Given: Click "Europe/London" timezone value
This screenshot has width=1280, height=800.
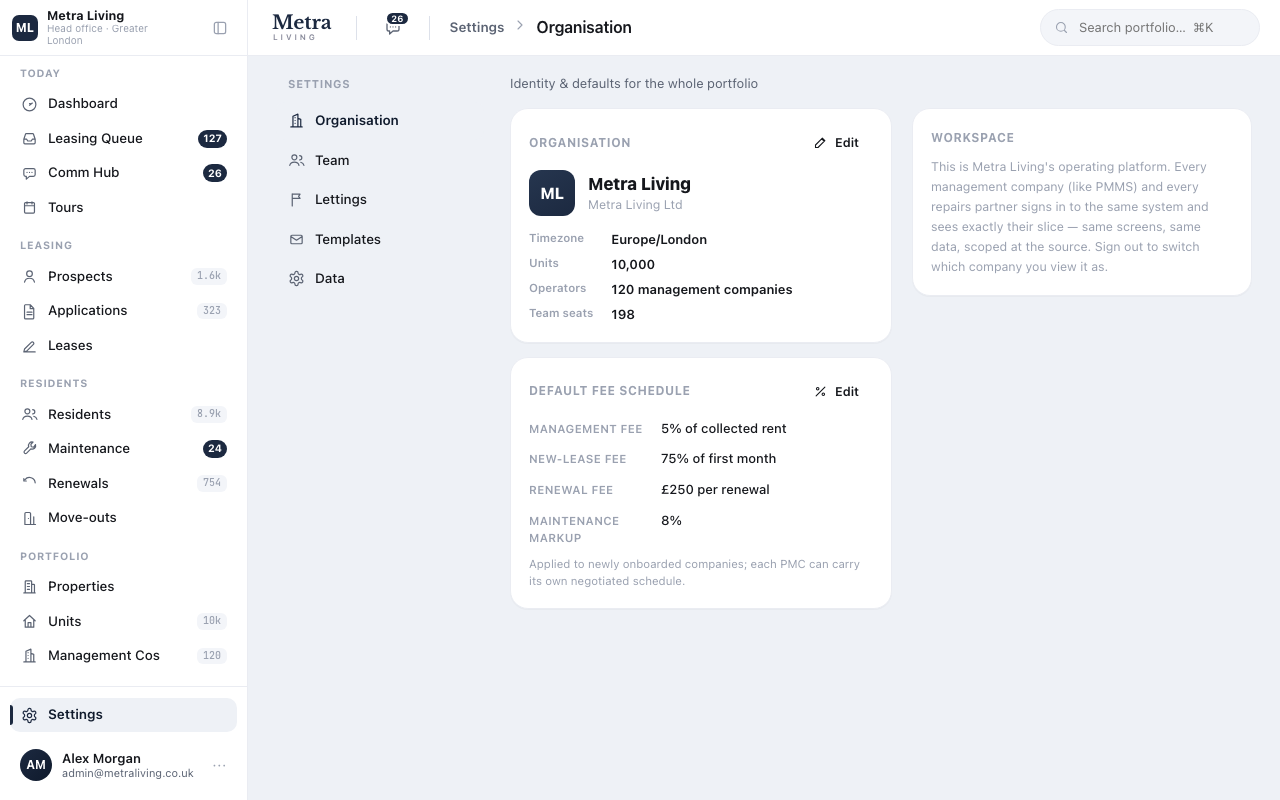Looking at the screenshot, I should point(659,240).
